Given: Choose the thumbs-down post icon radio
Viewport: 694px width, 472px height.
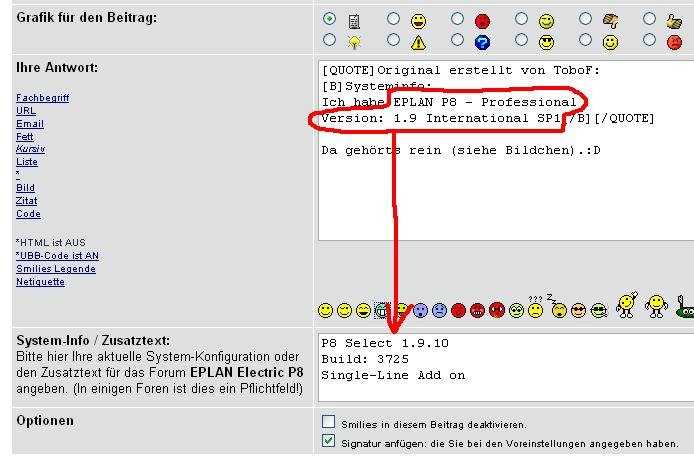Looking at the screenshot, I should (x=586, y=19).
